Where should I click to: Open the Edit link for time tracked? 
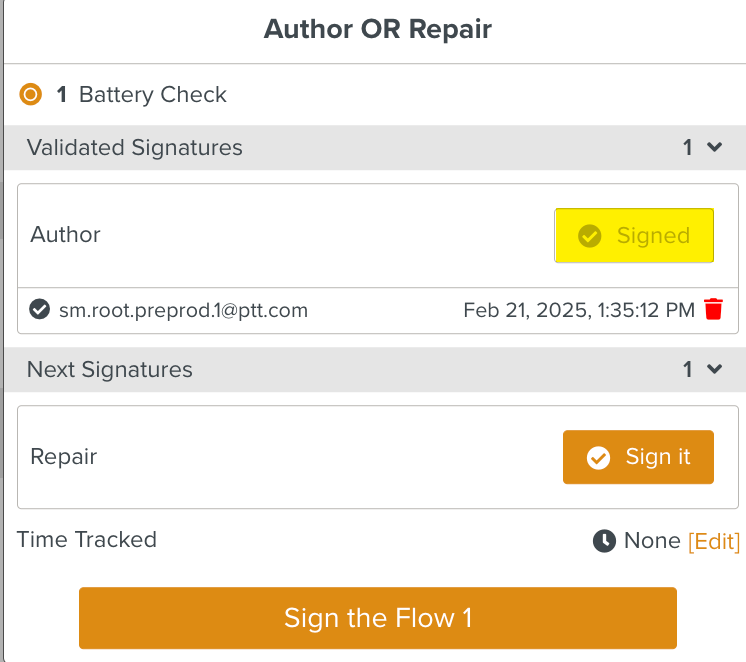(x=714, y=541)
